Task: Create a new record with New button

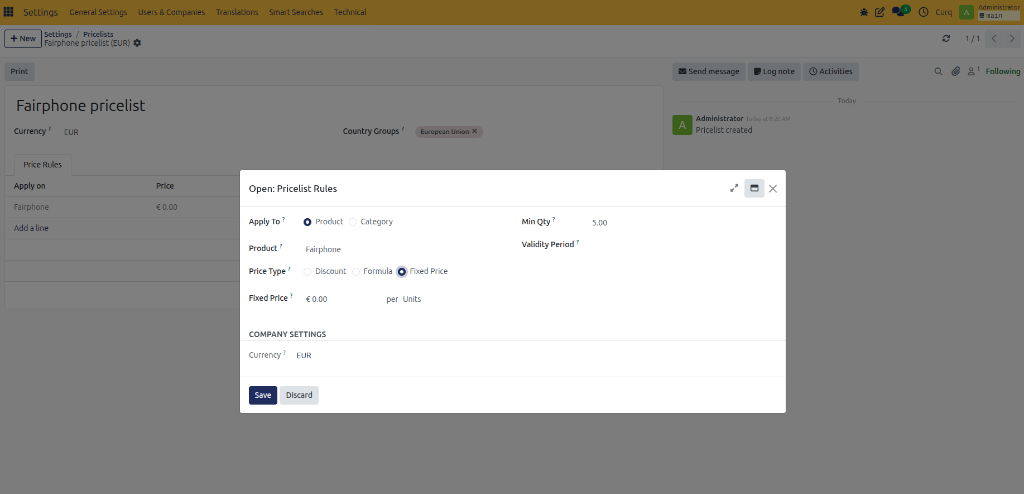Action: tap(23, 39)
